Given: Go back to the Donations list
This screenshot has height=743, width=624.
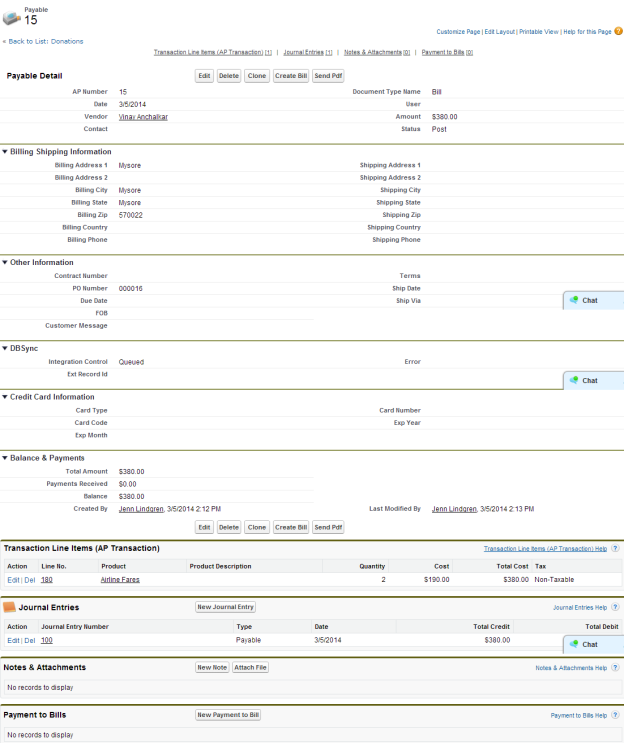Looking at the screenshot, I should (x=44, y=41).
